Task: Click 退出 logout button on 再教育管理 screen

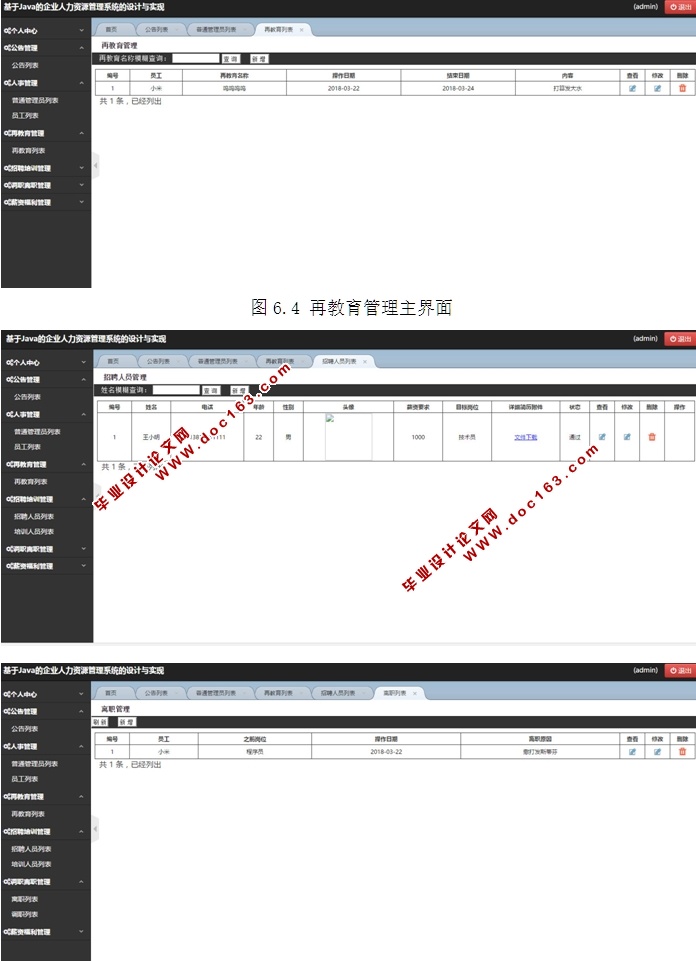Action: [x=680, y=7]
